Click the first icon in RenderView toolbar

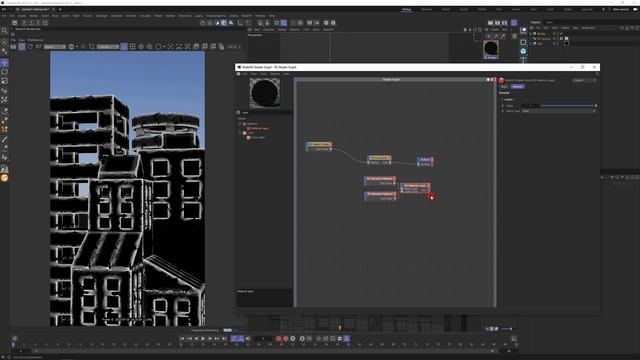tap(13, 47)
